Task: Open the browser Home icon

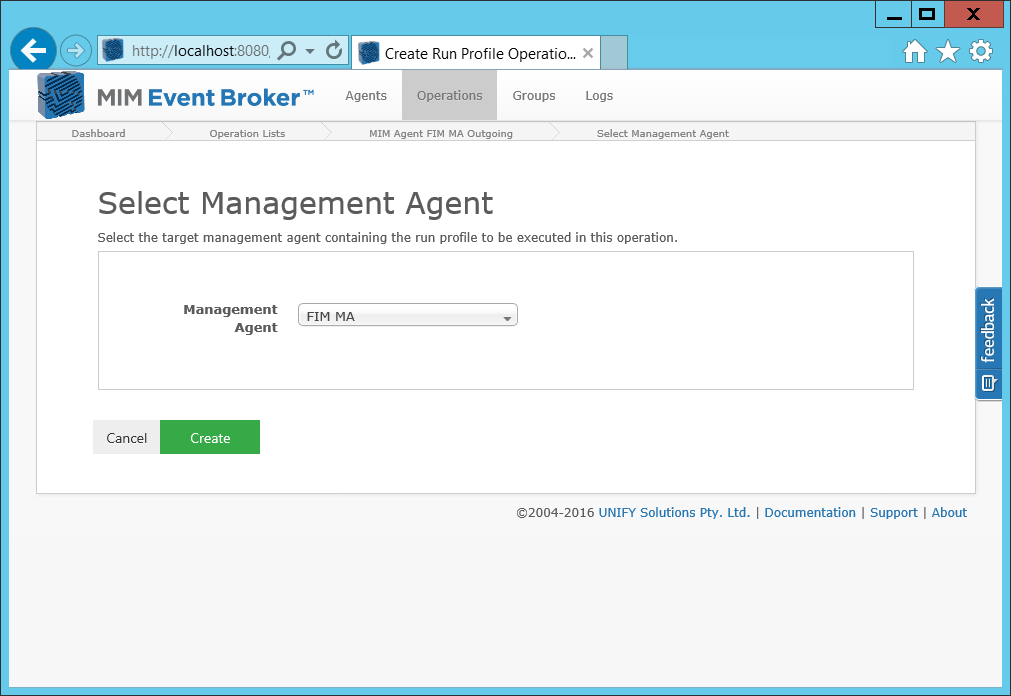Action: point(914,51)
